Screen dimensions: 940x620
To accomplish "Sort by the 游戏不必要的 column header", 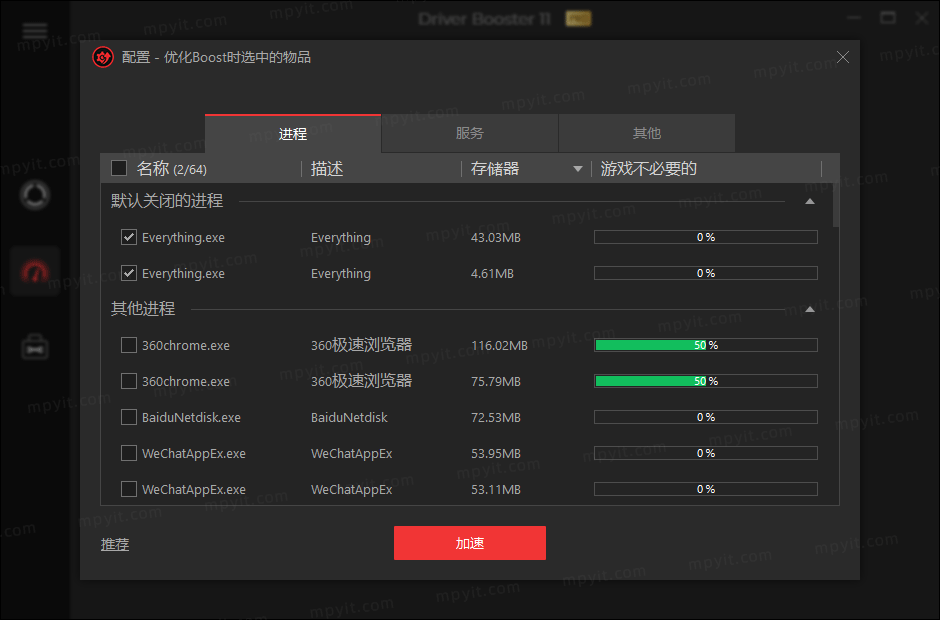I will 649,169.
